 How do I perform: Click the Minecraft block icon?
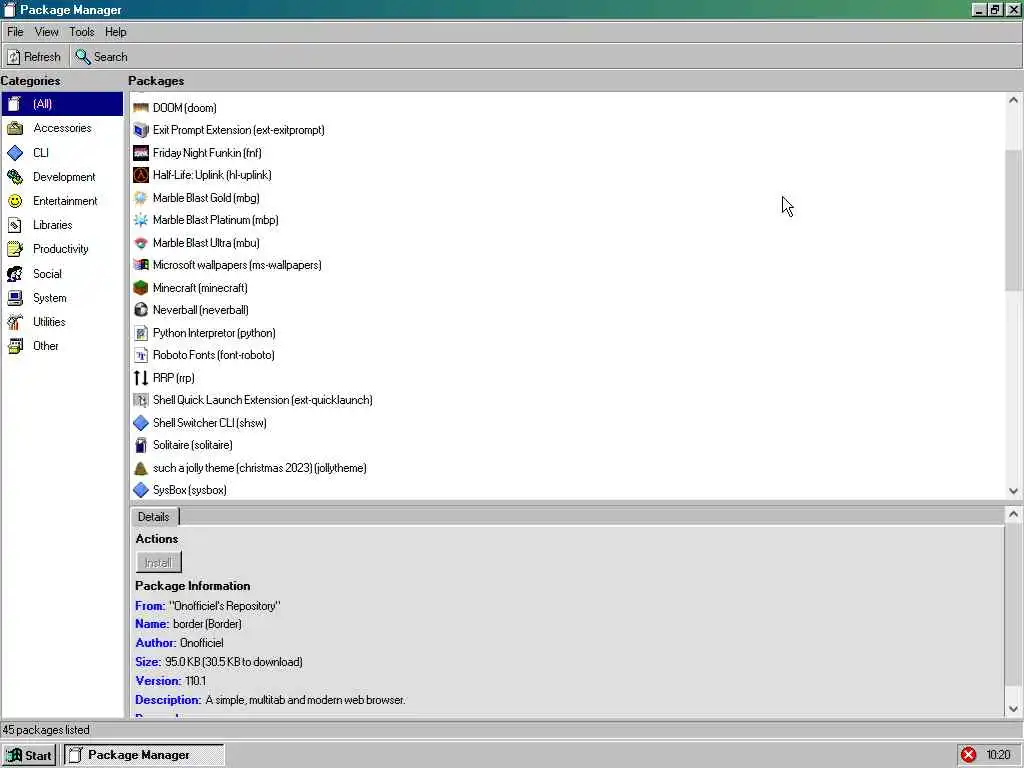tap(141, 288)
